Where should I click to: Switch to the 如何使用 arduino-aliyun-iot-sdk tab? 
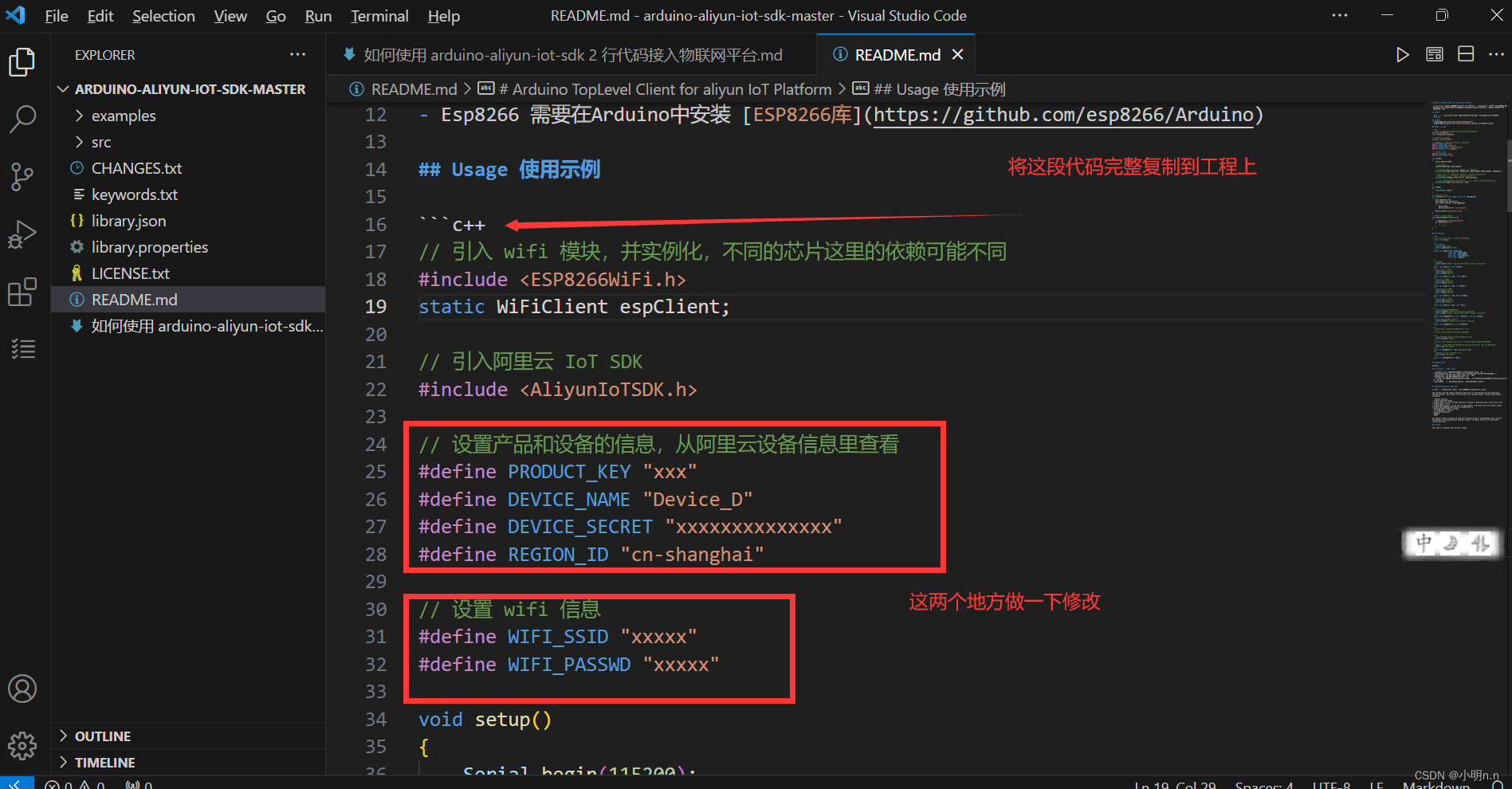(x=571, y=54)
